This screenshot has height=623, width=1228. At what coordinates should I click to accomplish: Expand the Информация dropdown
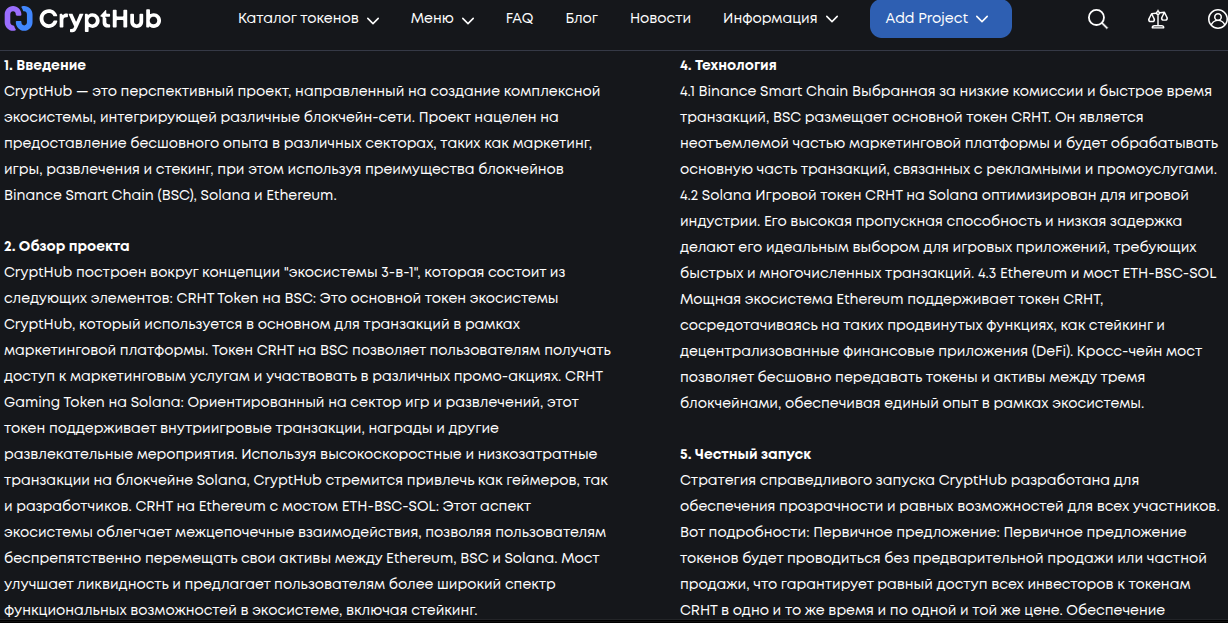779,19
